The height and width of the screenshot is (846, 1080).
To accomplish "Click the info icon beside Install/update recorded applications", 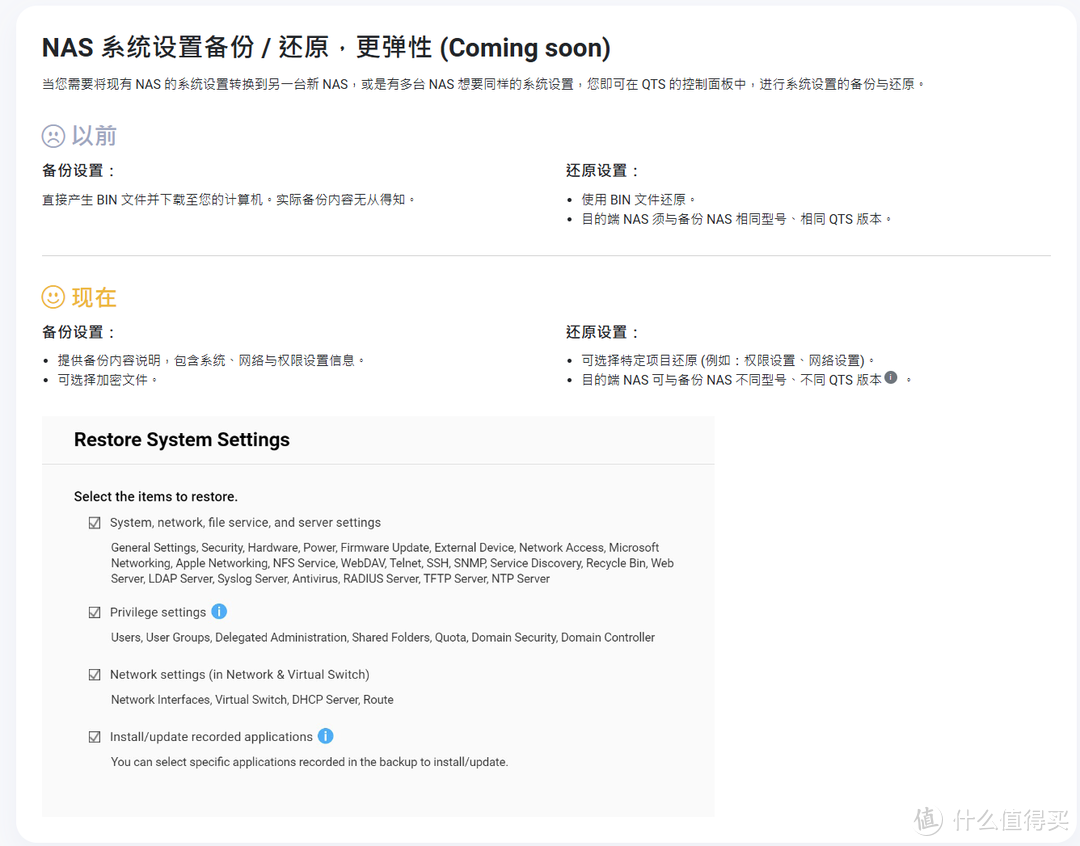I will pyautogui.click(x=325, y=736).
